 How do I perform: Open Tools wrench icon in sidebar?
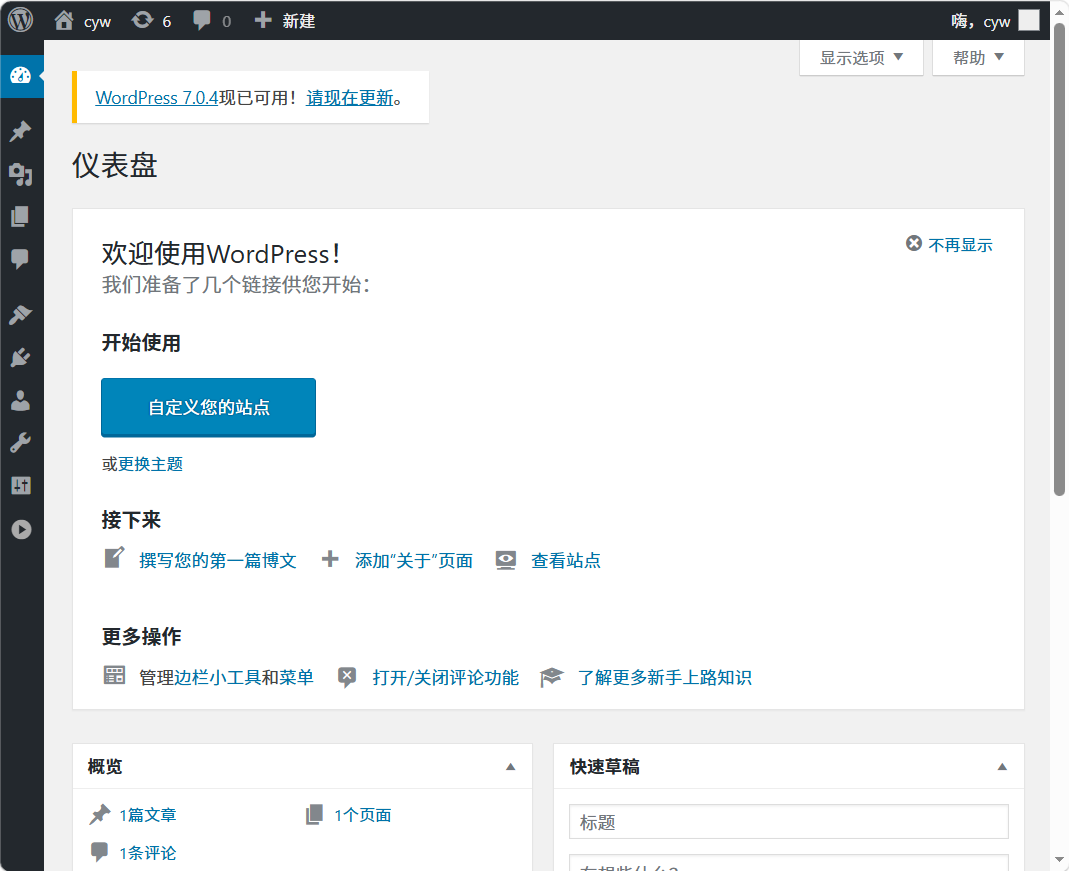(20, 443)
